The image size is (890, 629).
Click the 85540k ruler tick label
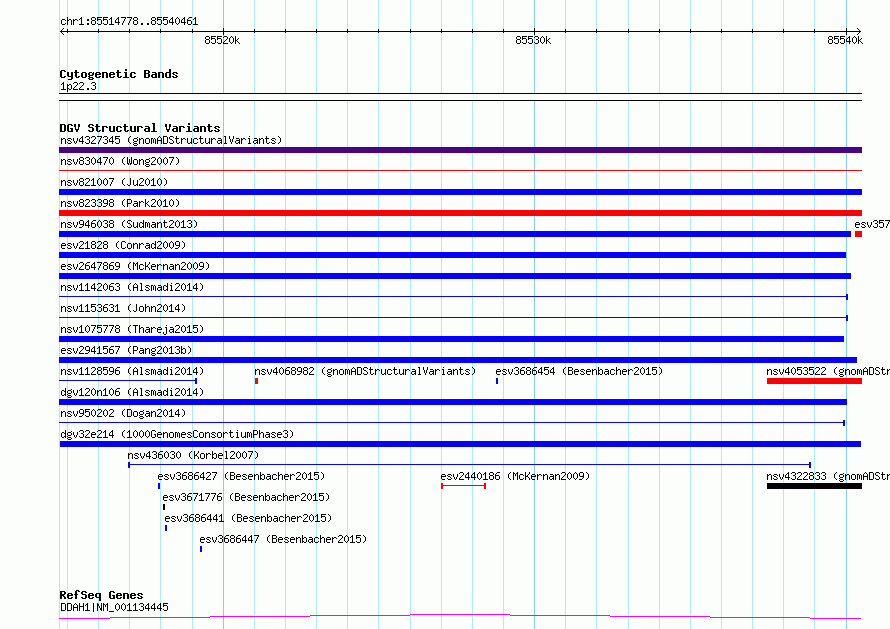click(x=845, y=40)
